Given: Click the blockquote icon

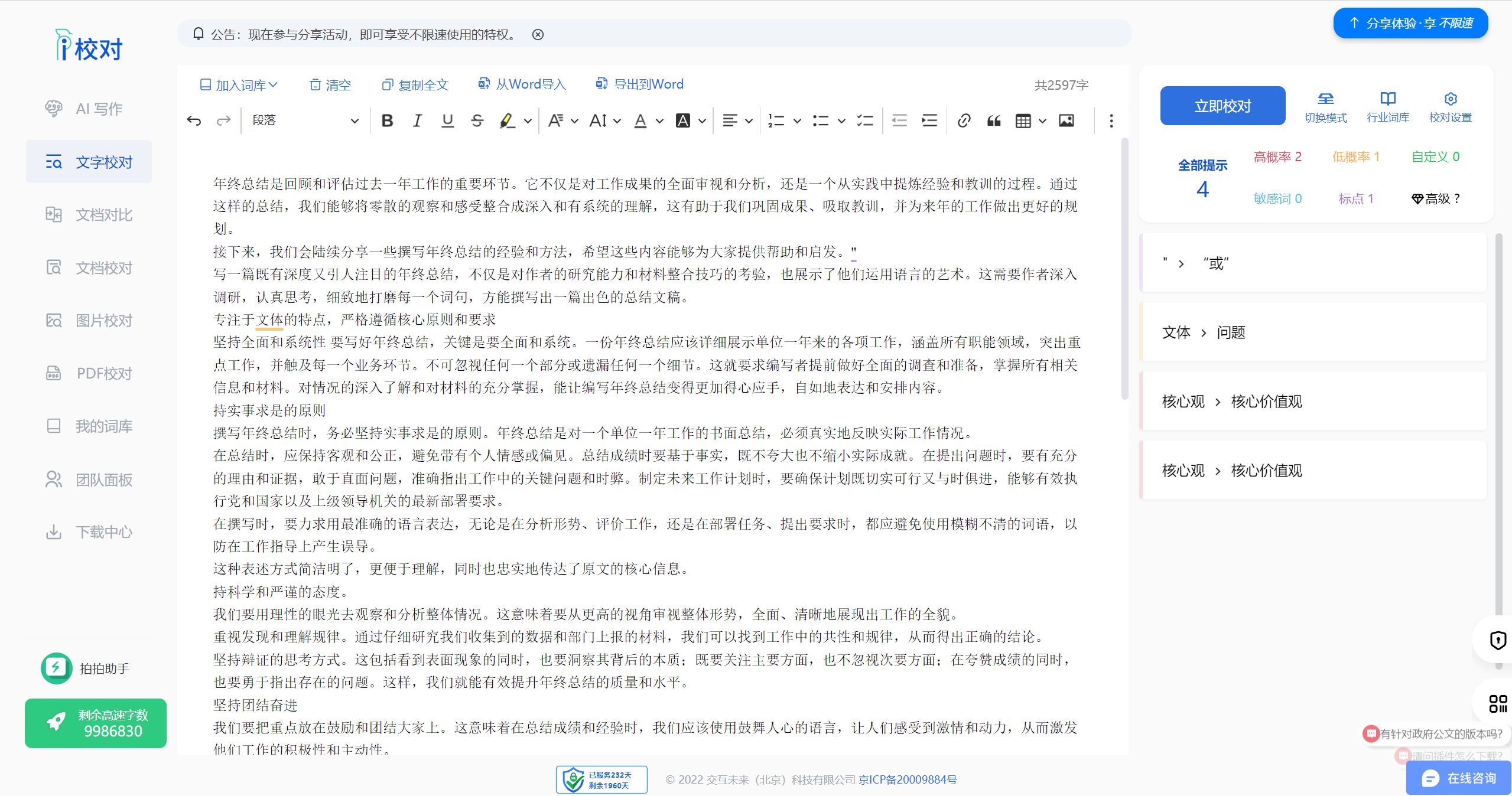Looking at the screenshot, I should click(994, 121).
